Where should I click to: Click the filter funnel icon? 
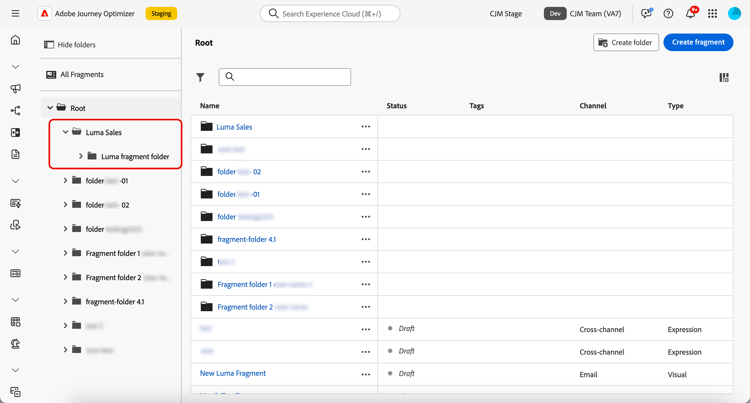point(200,77)
